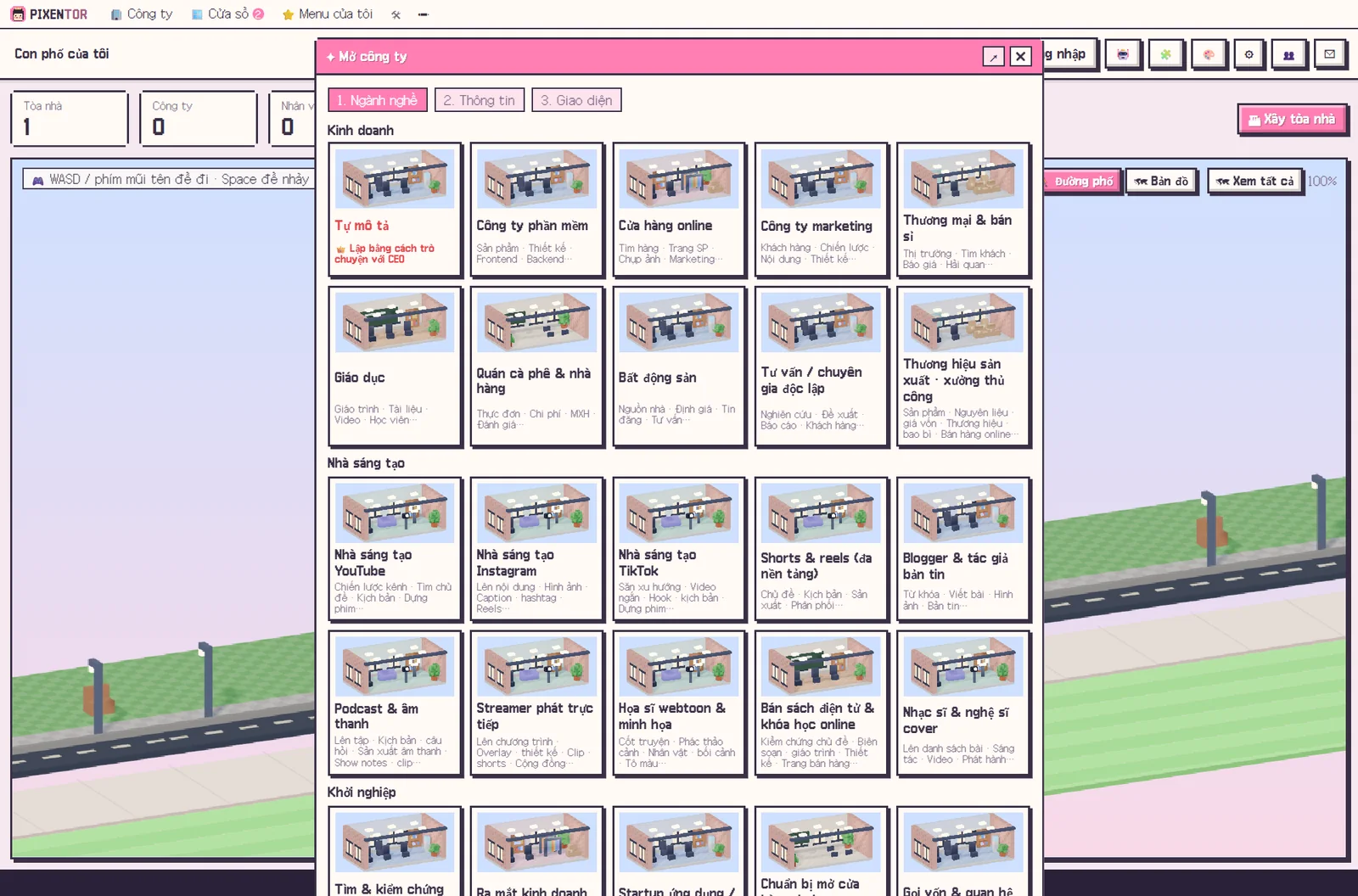Click the Pixentor logo
The image size is (1358, 896).
coord(48,14)
